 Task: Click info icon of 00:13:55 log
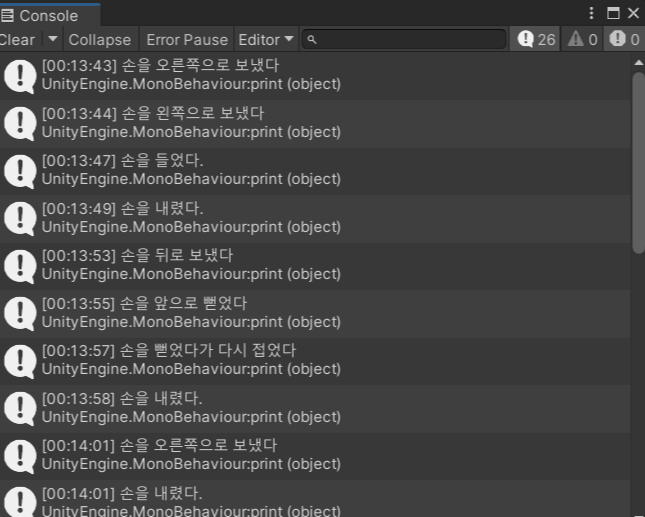pos(20,314)
